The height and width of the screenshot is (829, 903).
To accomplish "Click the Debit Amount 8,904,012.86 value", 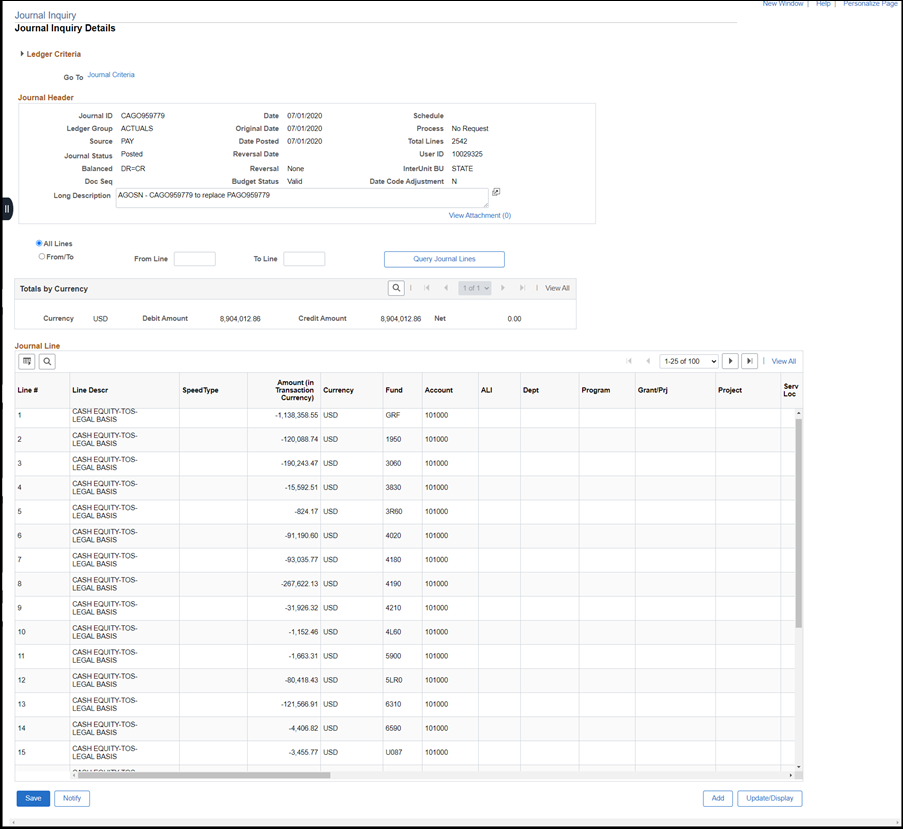I will pyautogui.click(x=240, y=319).
